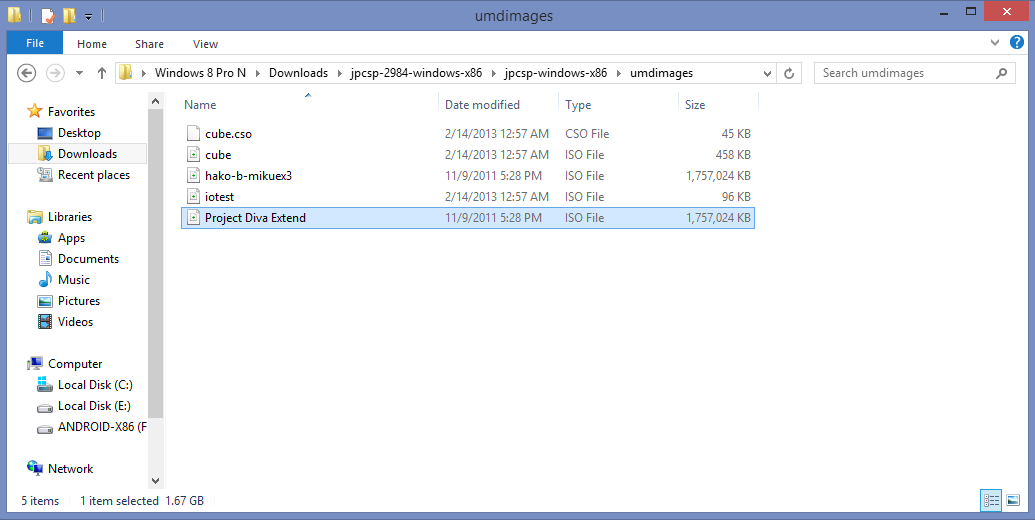Click the New folder quick access icon

pos(69,15)
